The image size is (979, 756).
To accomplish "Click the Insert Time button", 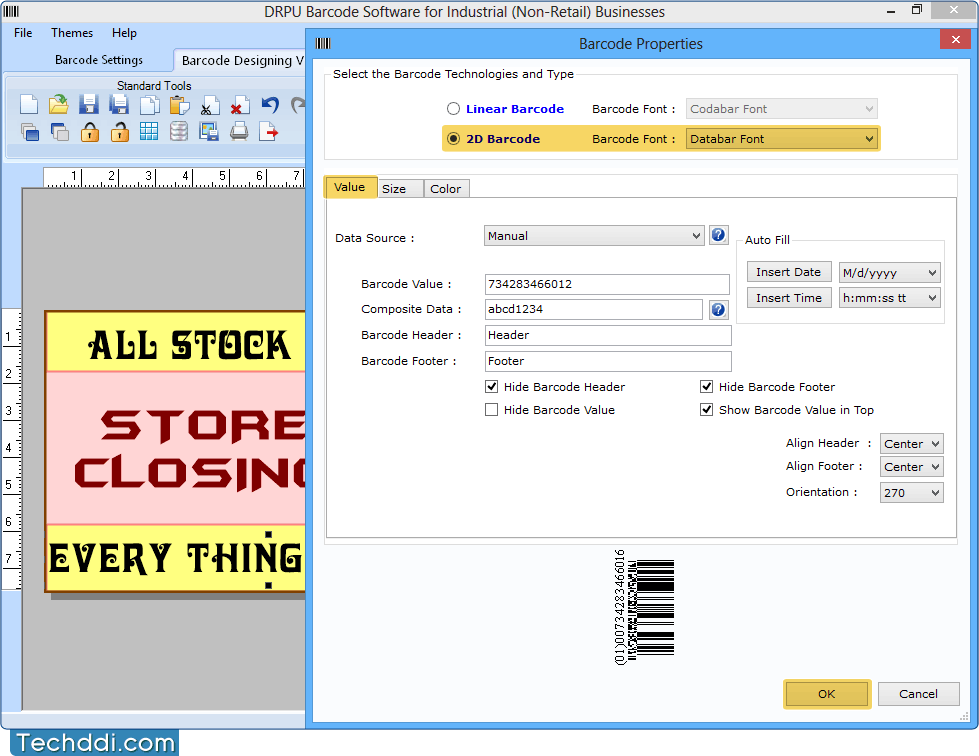I will click(x=789, y=298).
